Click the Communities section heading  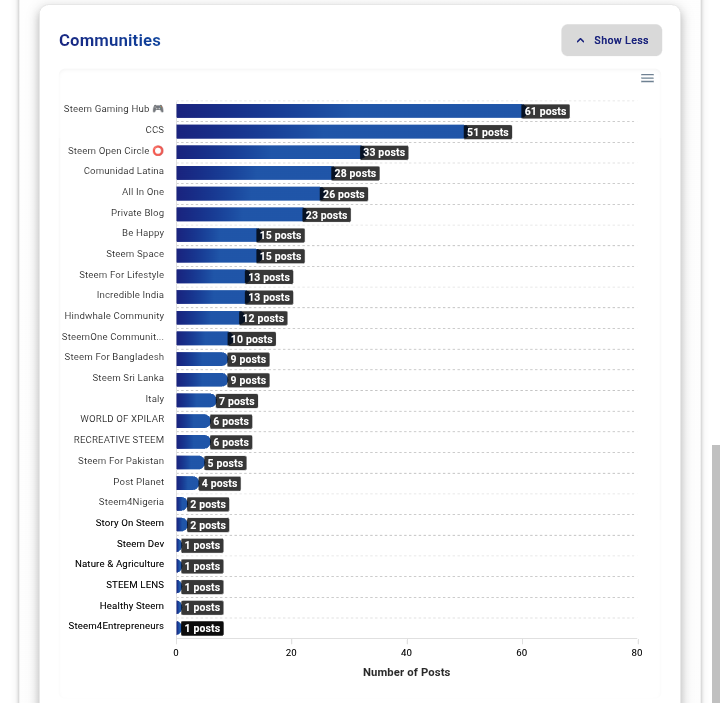tap(110, 40)
